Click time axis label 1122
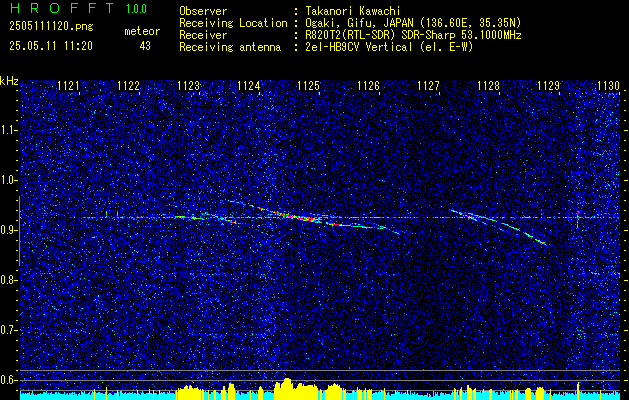The height and width of the screenshot is (400, 629). pos(128,86)
